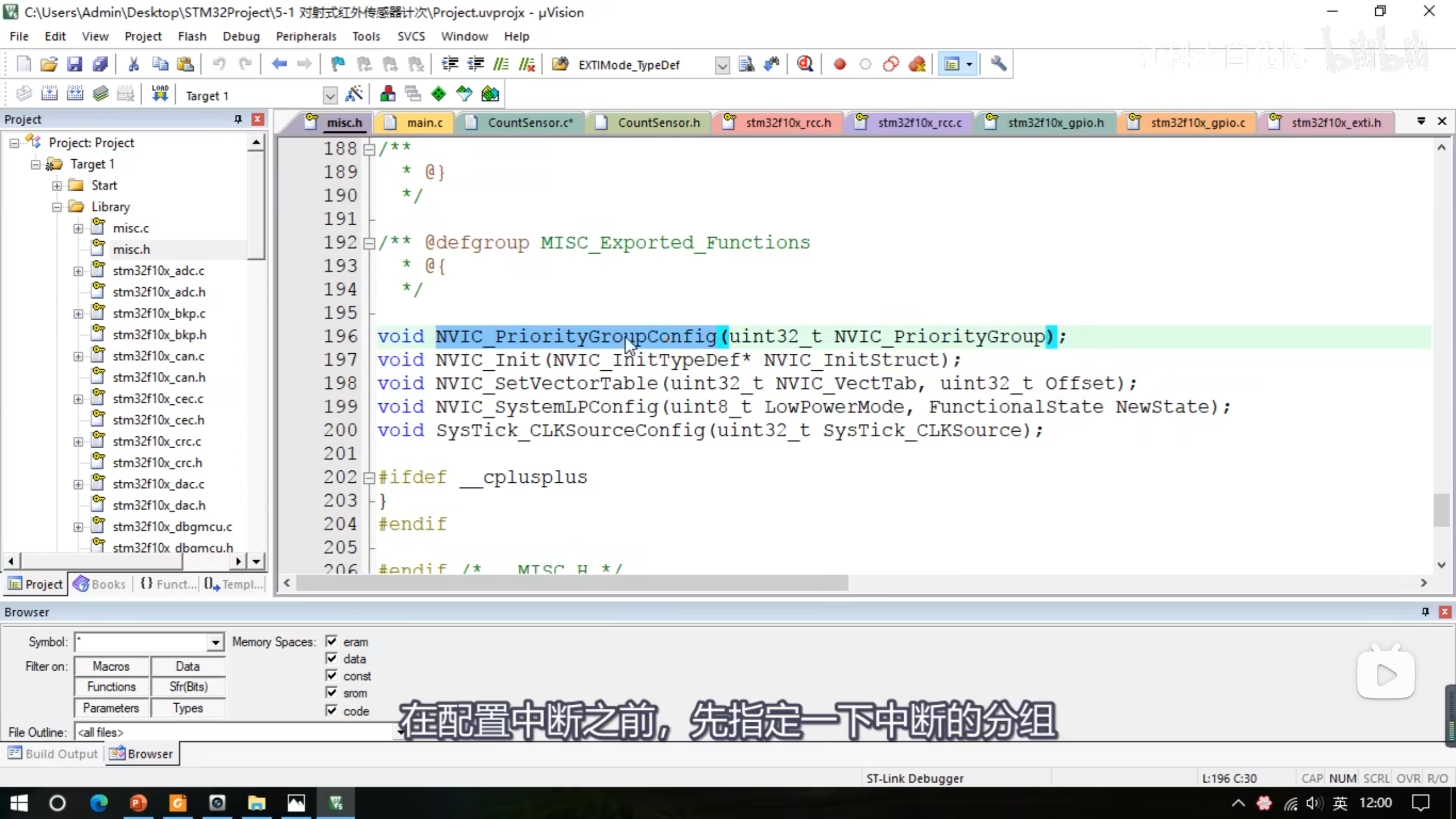Open the Options for Target magic wand icon
This screenshot has width=1456, height=819.
(354, 94)
